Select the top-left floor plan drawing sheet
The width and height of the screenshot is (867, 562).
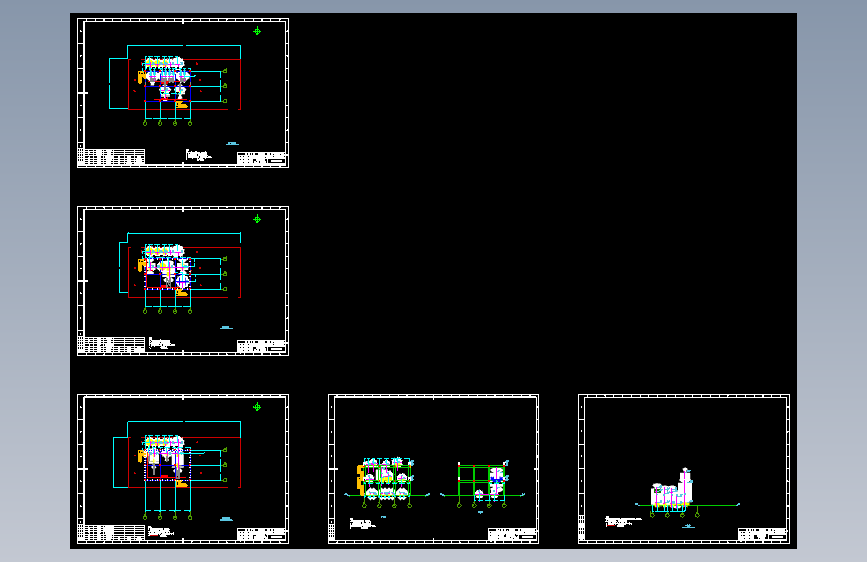tap(183, 93)
